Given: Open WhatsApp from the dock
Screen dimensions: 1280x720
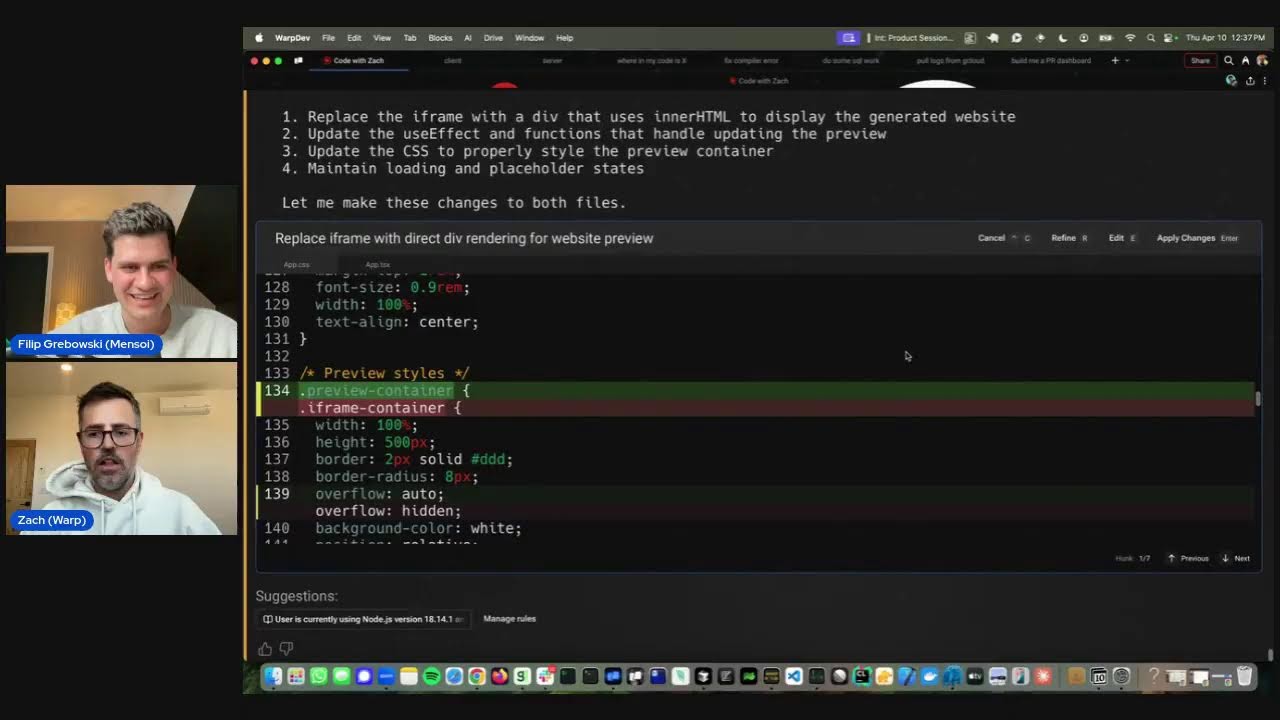Looking at the screenshot, I should [x=318, y=677].
